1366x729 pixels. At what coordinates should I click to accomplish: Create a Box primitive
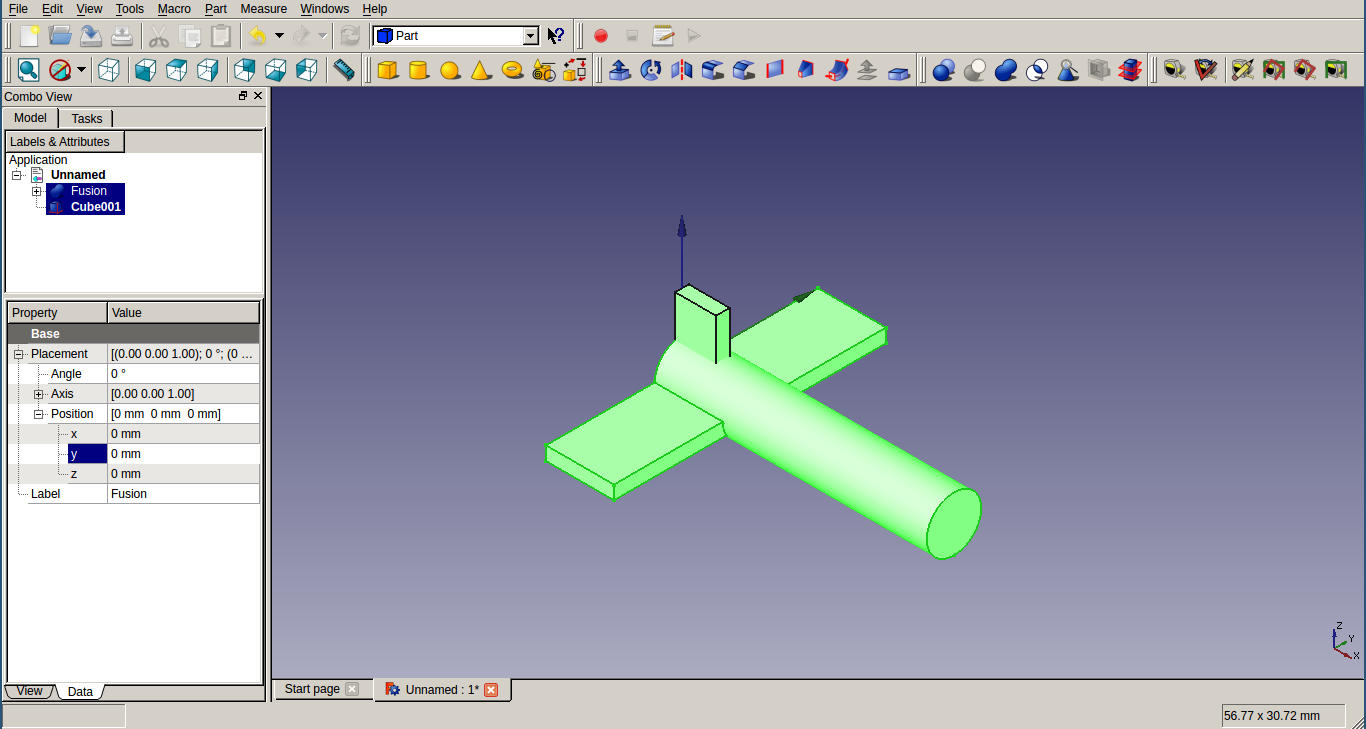tap(388, 70)
